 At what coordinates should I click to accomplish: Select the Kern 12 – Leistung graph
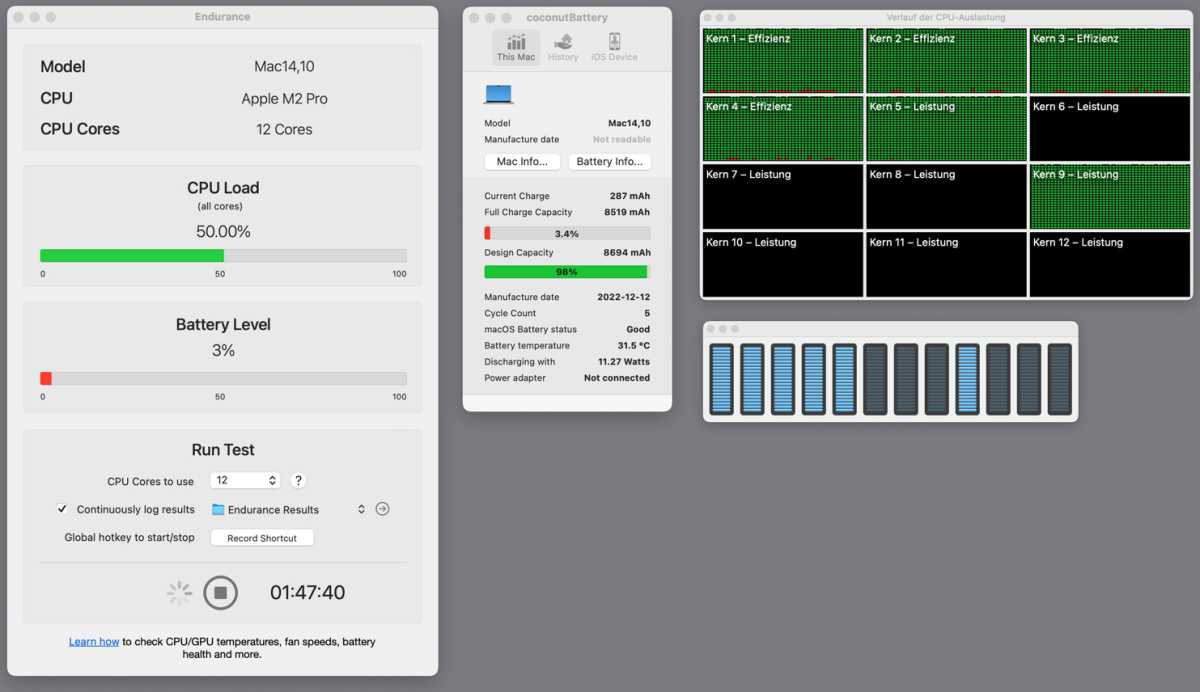click(x=1110, y=265)
